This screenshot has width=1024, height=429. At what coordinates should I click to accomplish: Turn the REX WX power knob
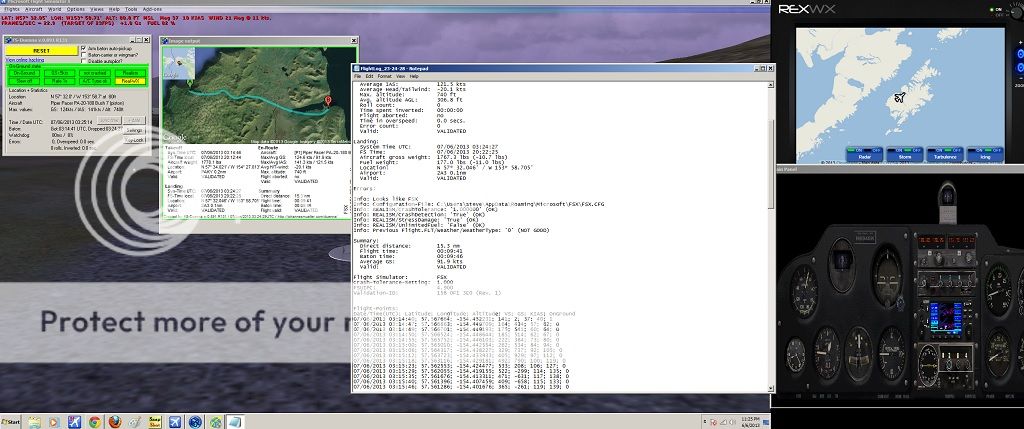pyautogui.click(x=1016, y=12)
